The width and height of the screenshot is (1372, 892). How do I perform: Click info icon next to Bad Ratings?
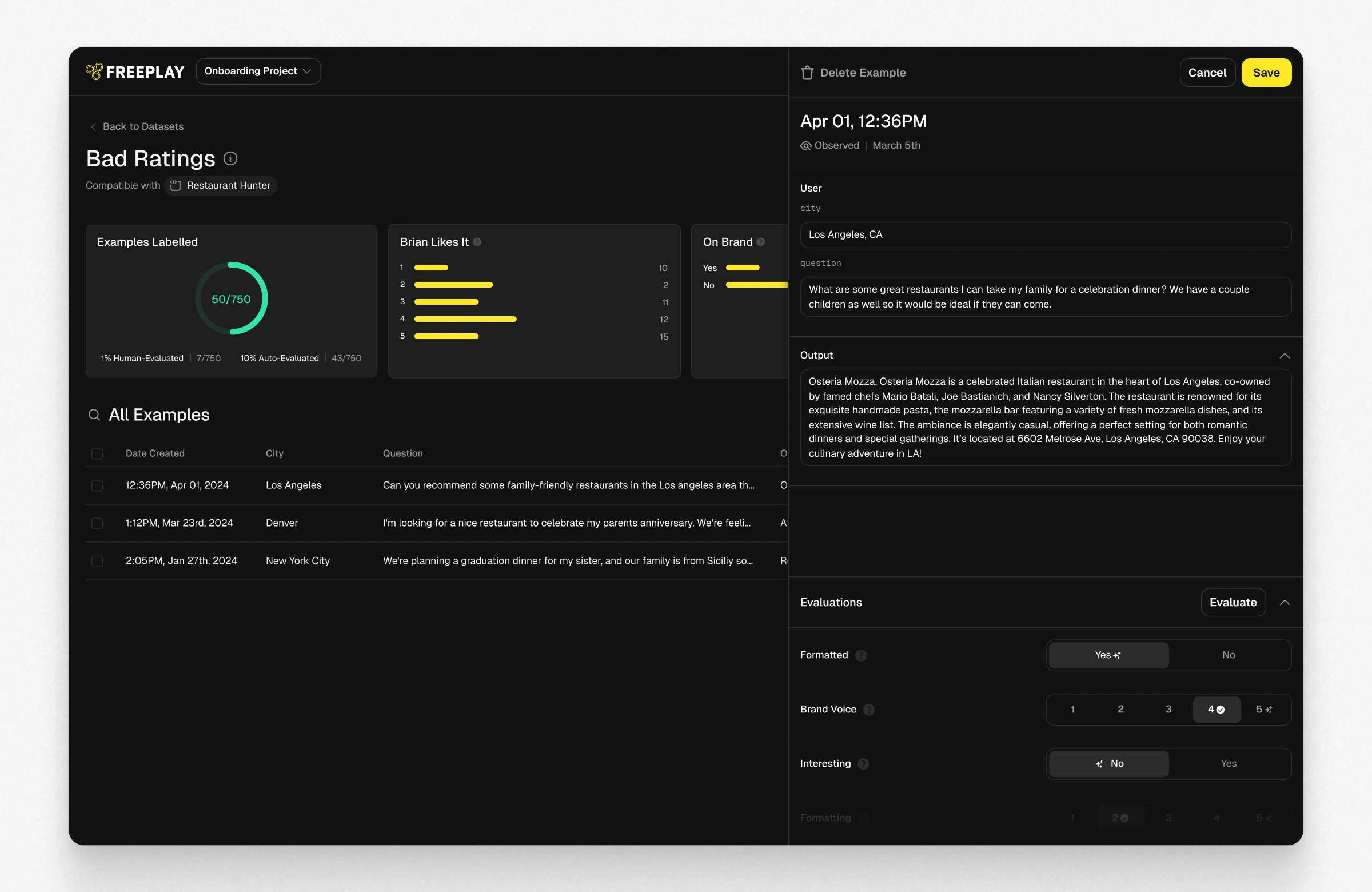pos(230,158)
